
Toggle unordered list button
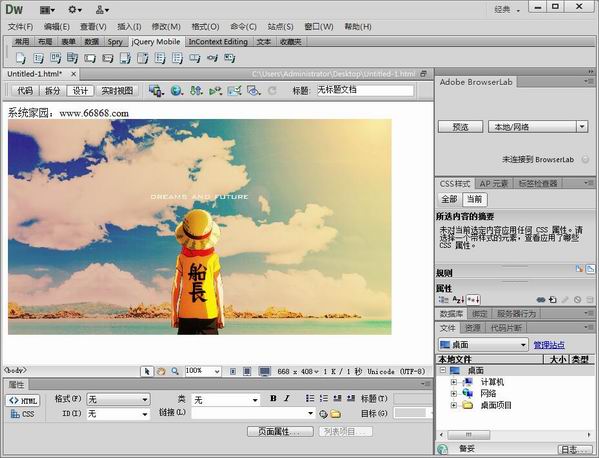pos(310,398)
